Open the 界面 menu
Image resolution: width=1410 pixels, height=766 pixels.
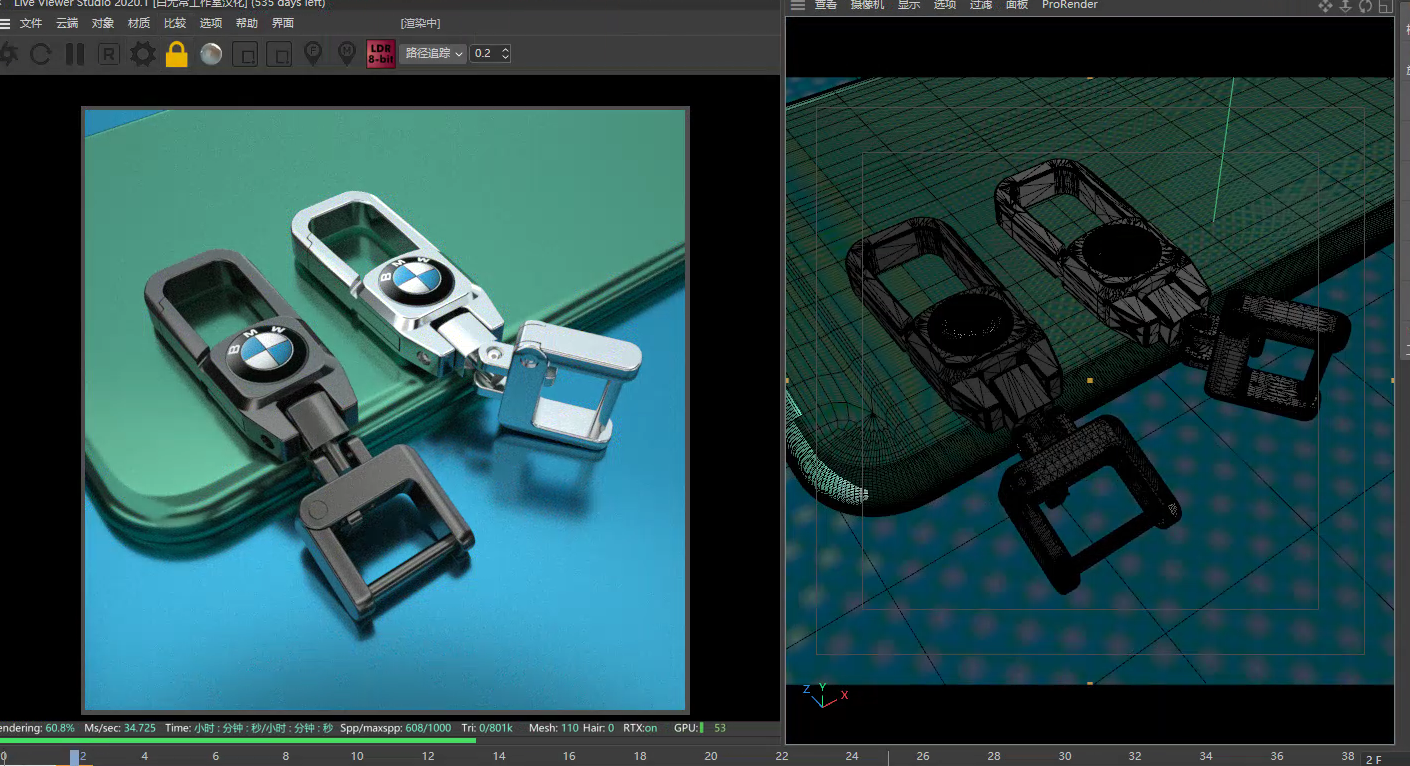click(283, 23)
